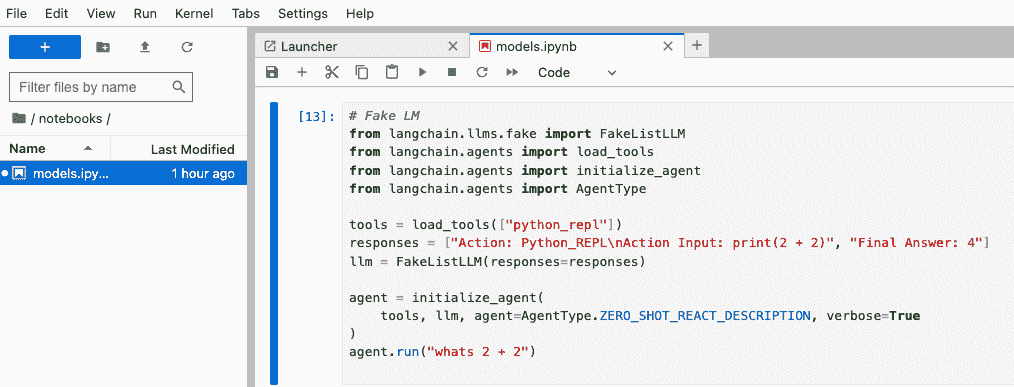The image size is (1014, 387).
Task: Restart kernel and run all cells
Action: (512, 72)
